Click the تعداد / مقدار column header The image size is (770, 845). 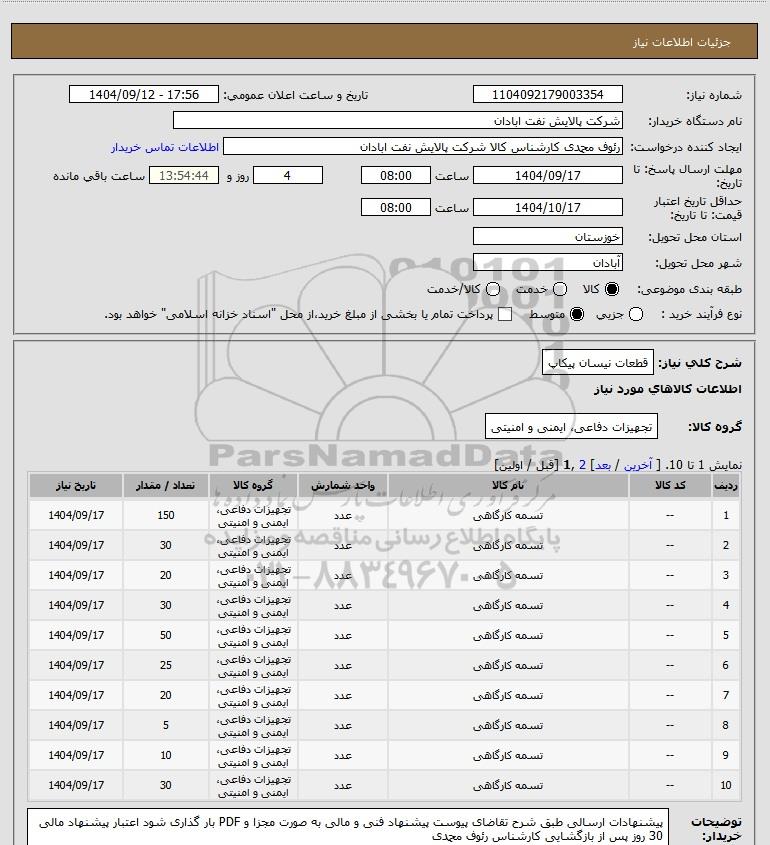coord(165,485)
